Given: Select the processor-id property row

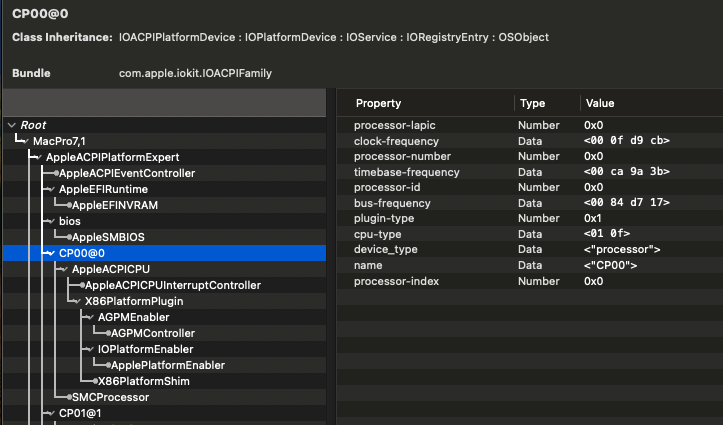Looking at the screenshot, I should click(x=530, y=187).
